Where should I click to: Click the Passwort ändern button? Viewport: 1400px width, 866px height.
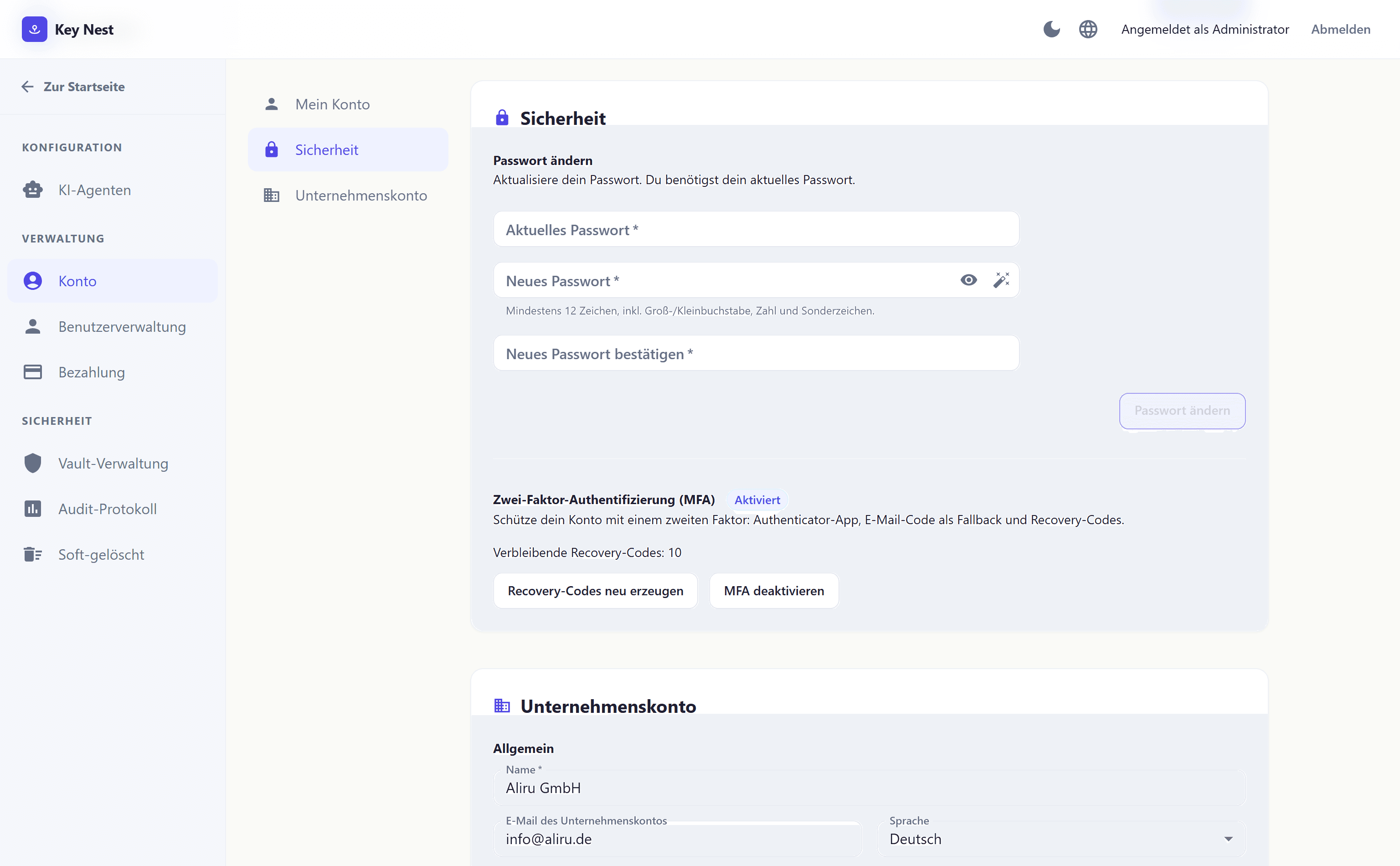tap(1182, 411)
